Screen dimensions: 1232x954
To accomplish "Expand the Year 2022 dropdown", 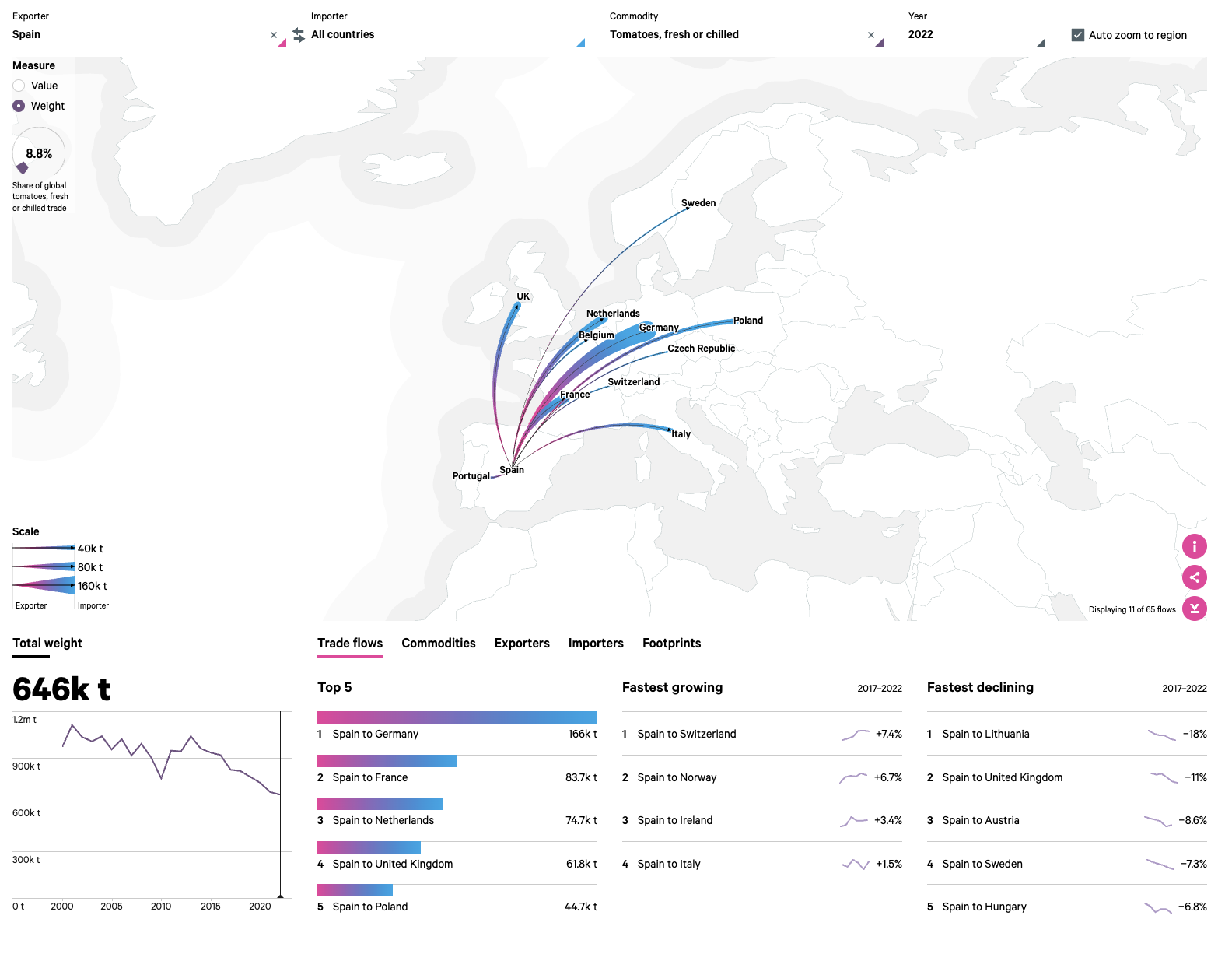I will (975, 35).
